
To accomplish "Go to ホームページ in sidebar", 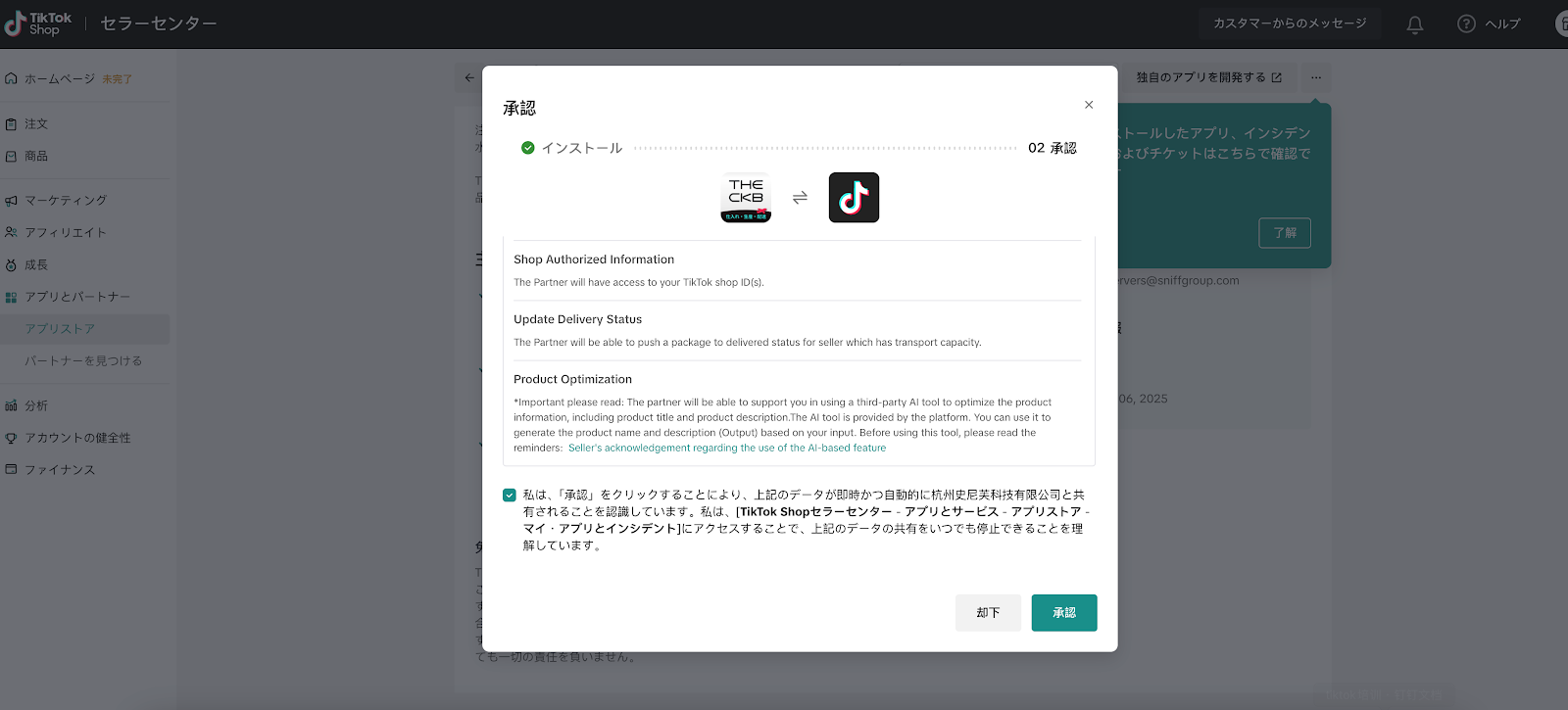I will [60, 78].
